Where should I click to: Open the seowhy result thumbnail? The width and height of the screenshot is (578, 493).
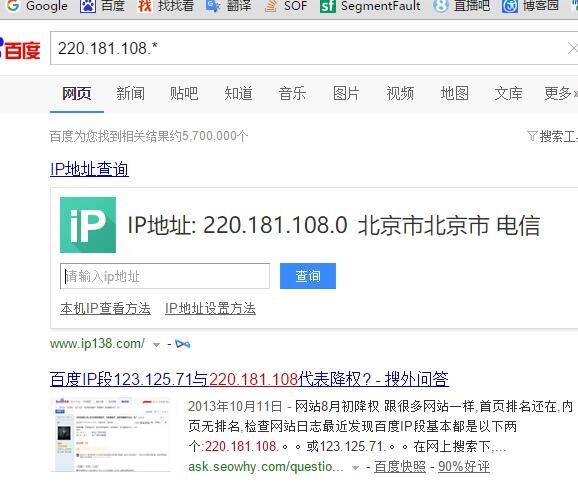click(x=111, y=435)
